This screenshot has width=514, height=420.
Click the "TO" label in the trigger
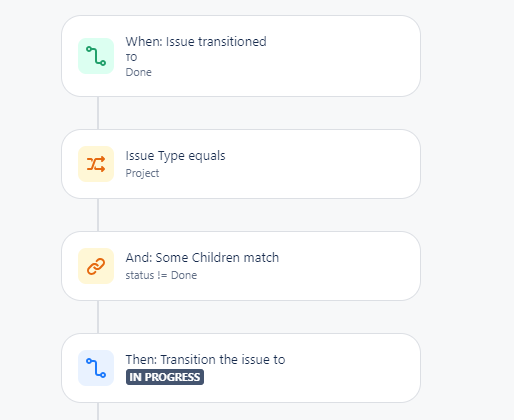point(131,57)
